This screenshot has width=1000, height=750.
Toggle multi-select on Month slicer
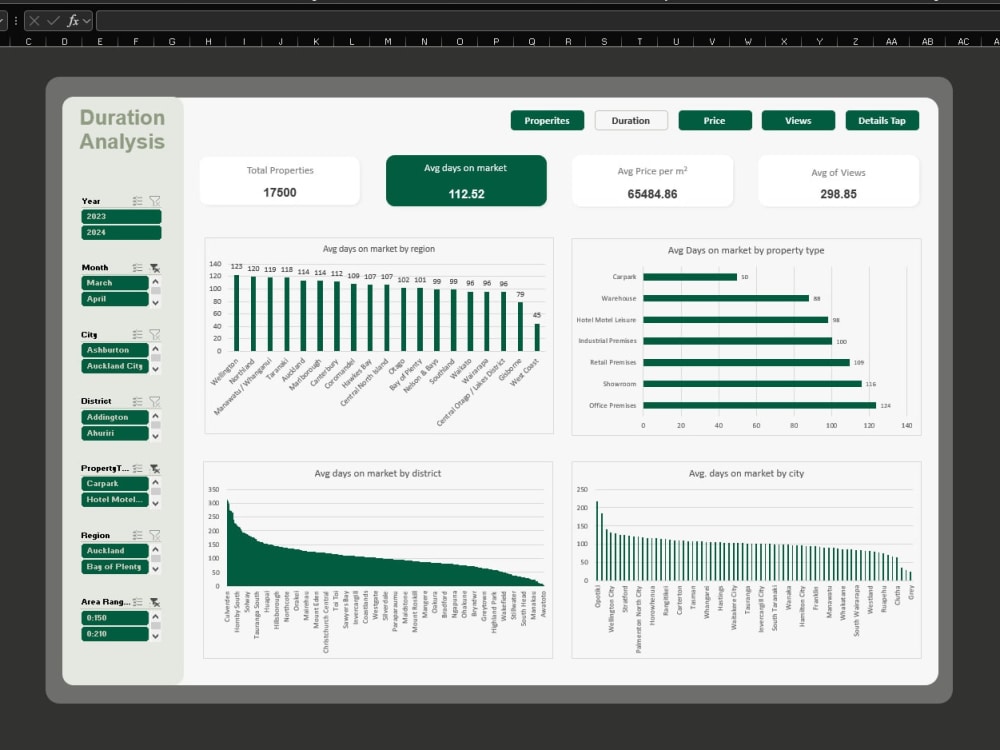[x=137, y=268]
